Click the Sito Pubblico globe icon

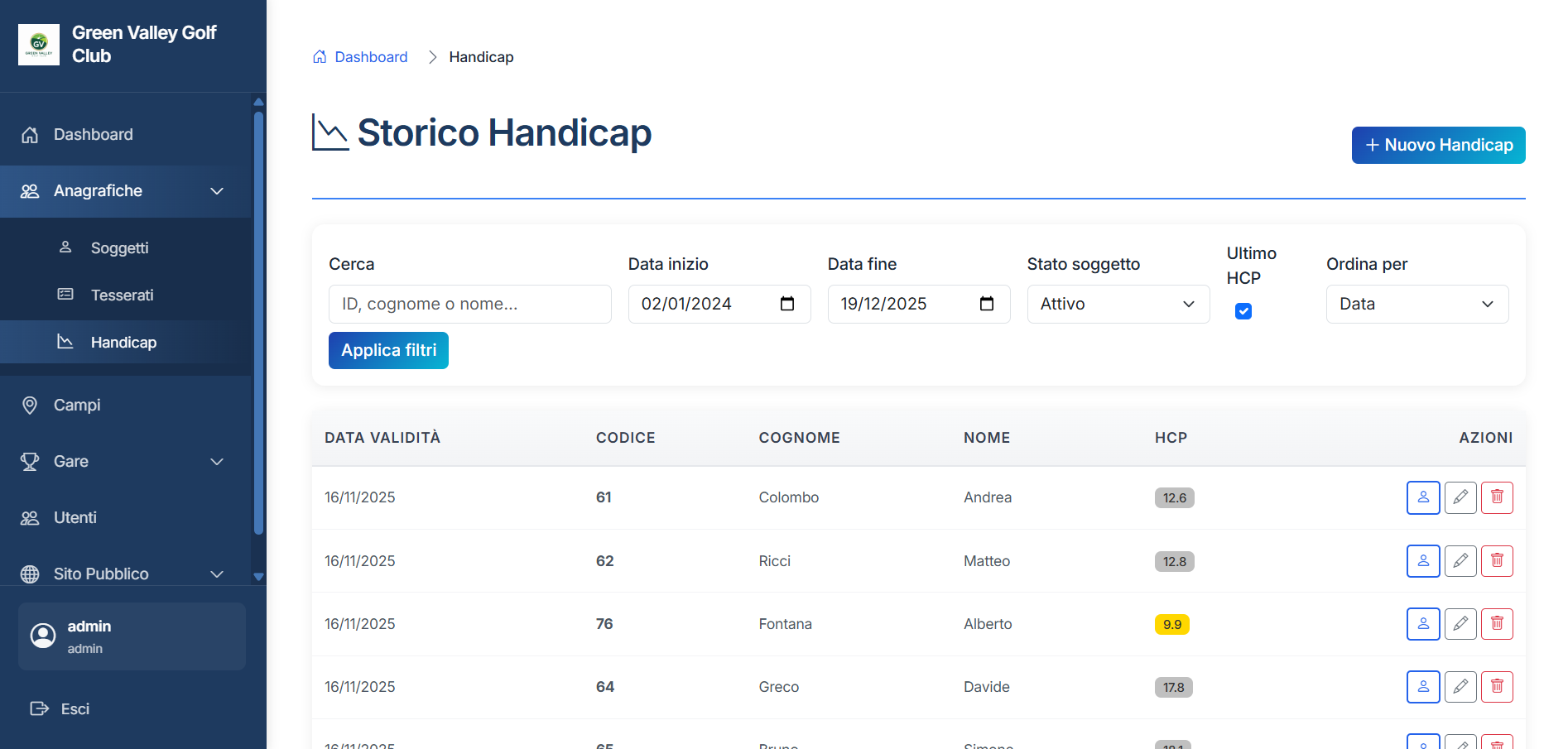pos(30,574)
